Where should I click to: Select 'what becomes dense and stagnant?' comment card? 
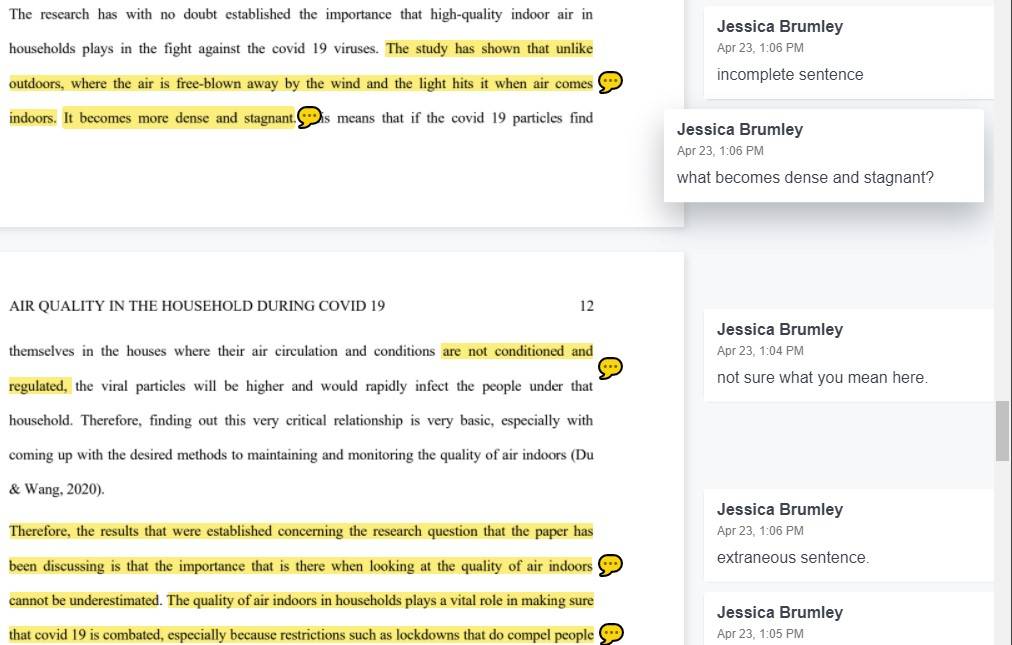coord(824,155)
